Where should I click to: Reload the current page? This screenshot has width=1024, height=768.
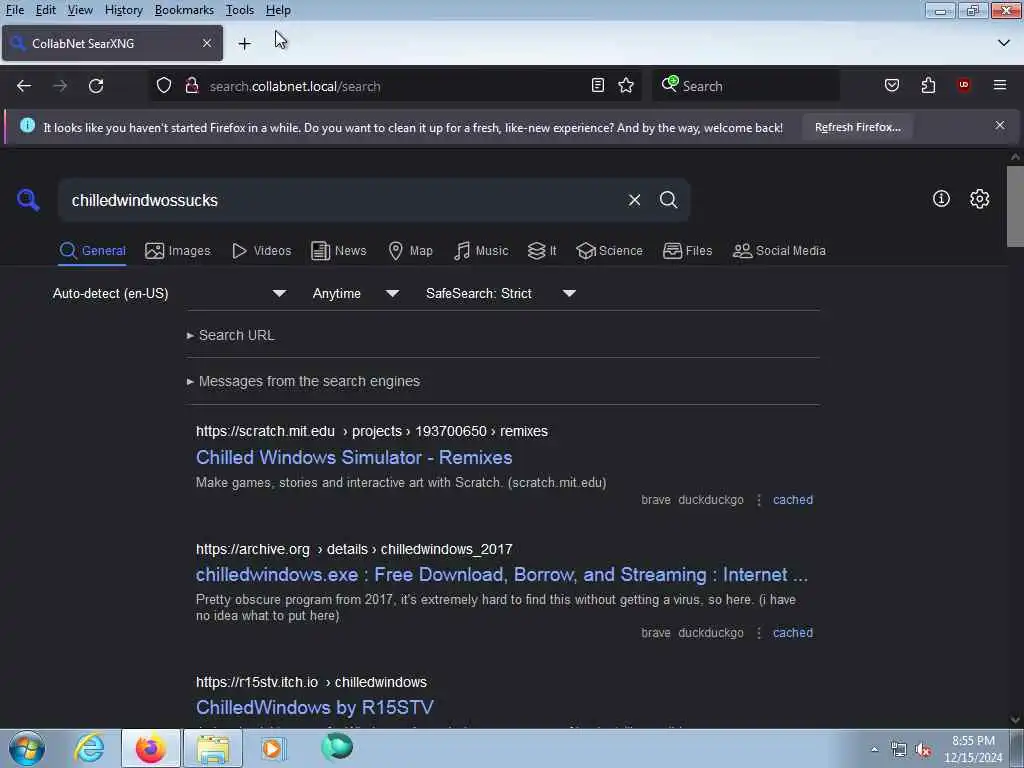coord(96,86)
